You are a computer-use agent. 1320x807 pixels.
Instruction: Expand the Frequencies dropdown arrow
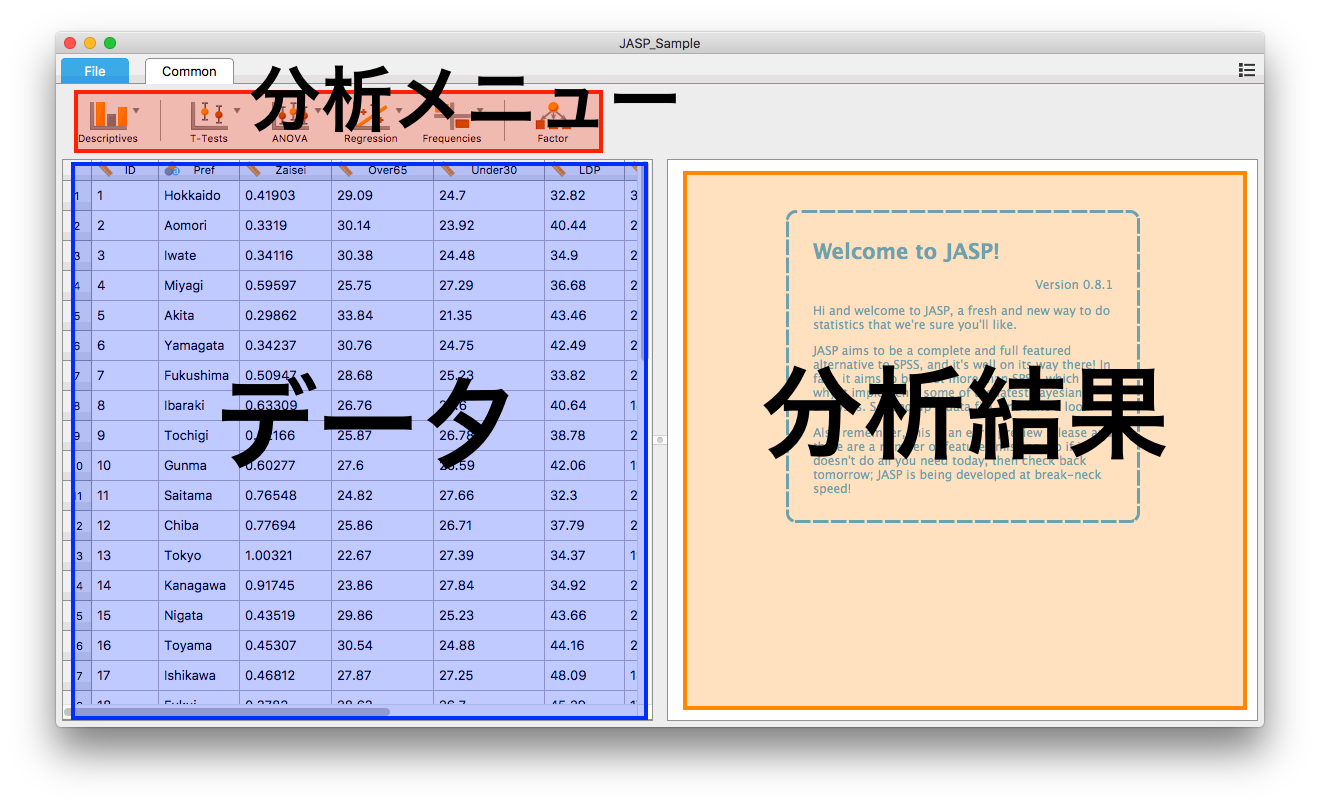coord(479,110)
